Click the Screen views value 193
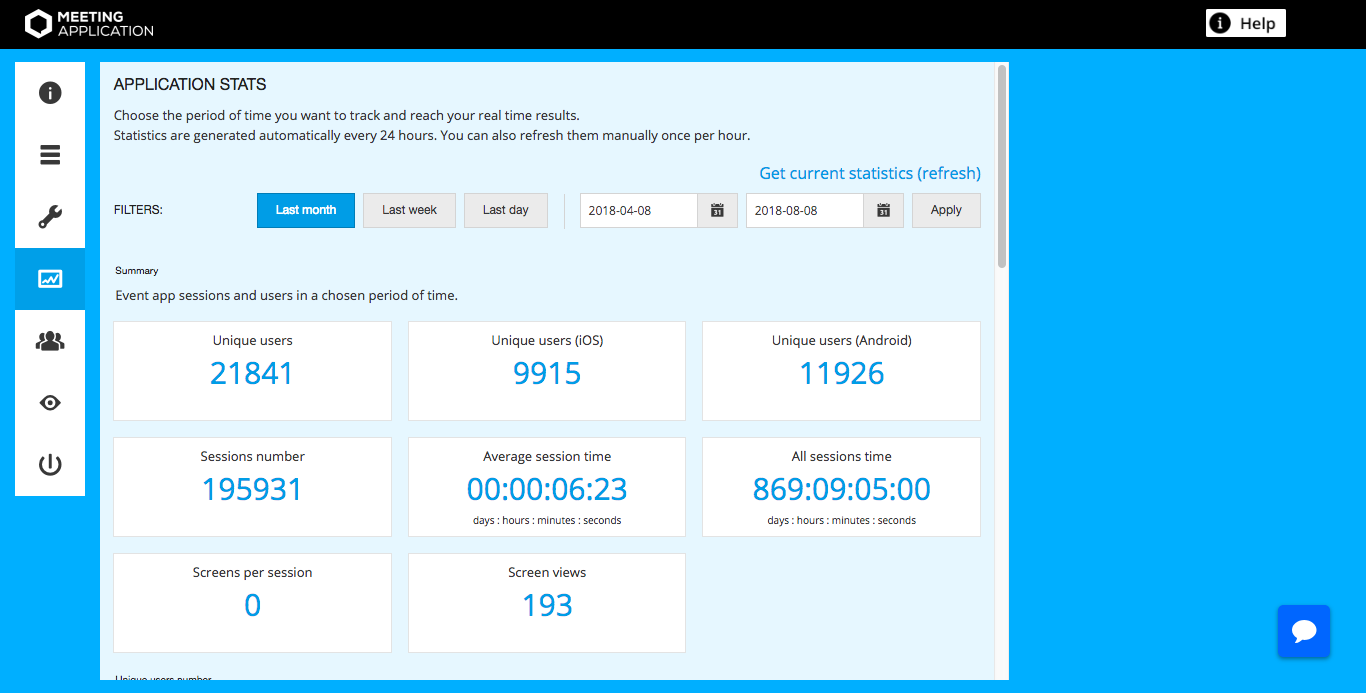Screen dimensions: 1366x693 pos(547,605)
